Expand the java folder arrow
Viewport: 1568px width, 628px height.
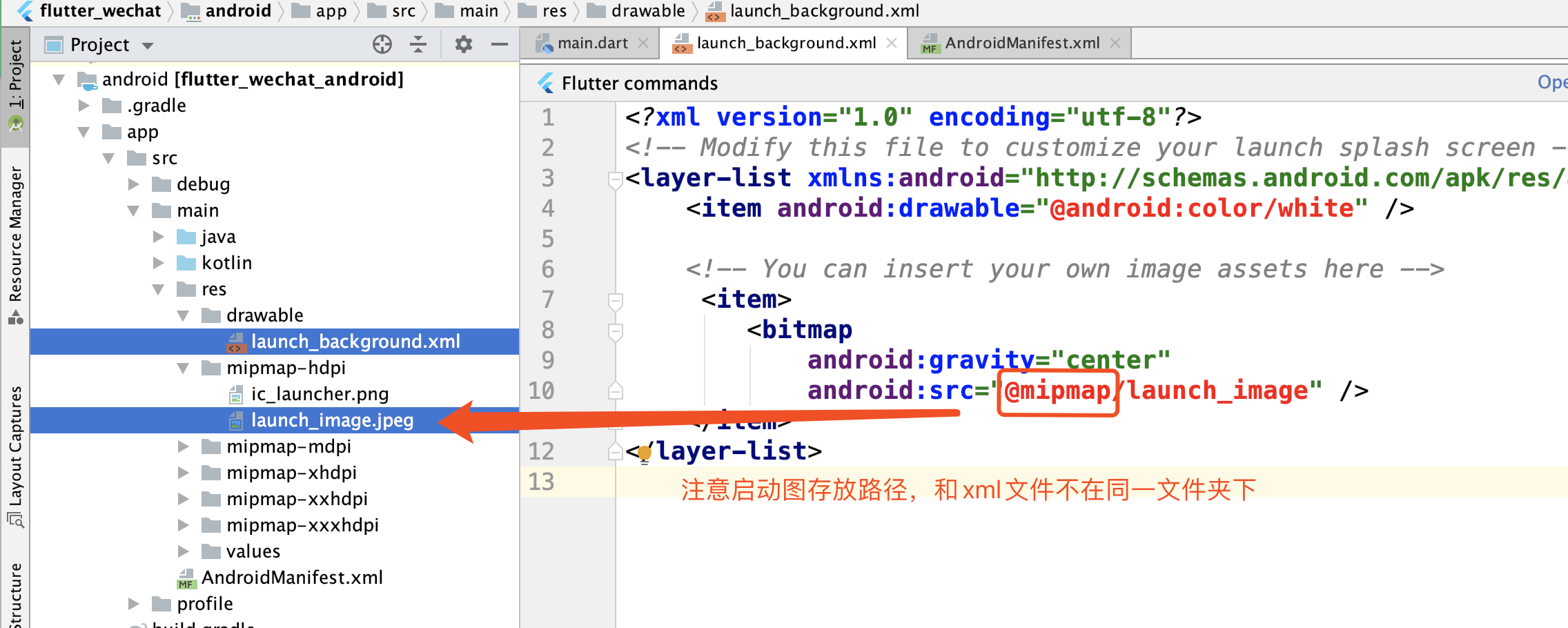click(158, 237)
